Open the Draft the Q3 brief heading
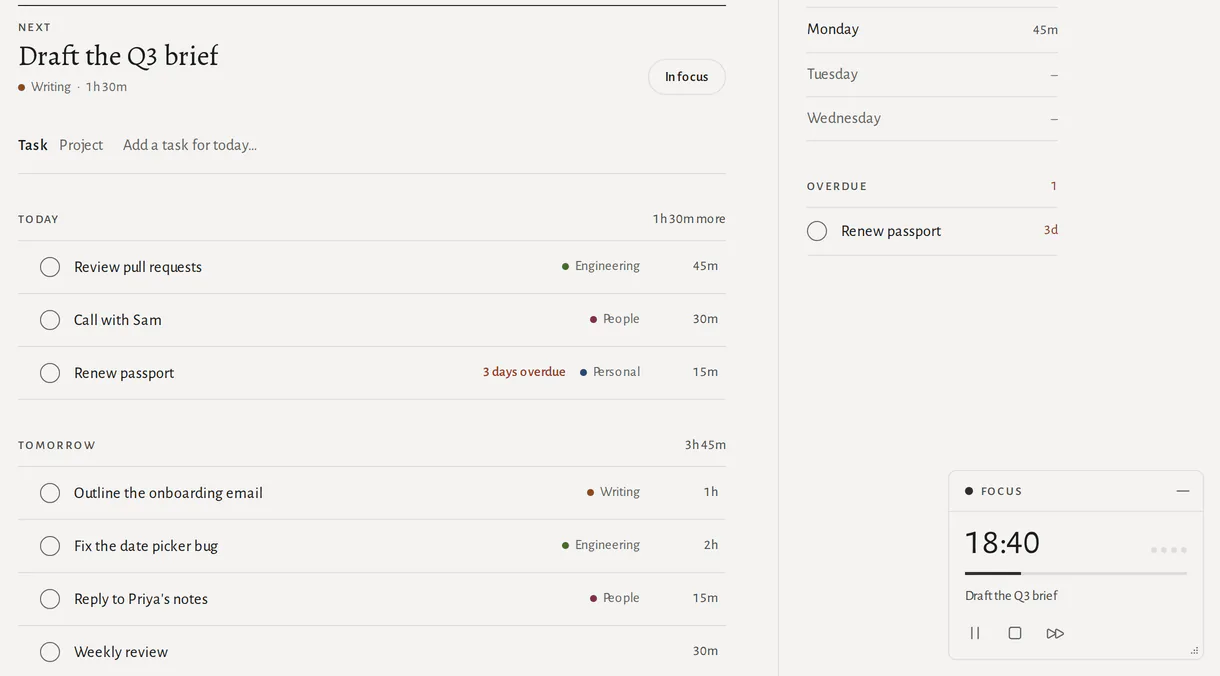 (x=118, y=56)
